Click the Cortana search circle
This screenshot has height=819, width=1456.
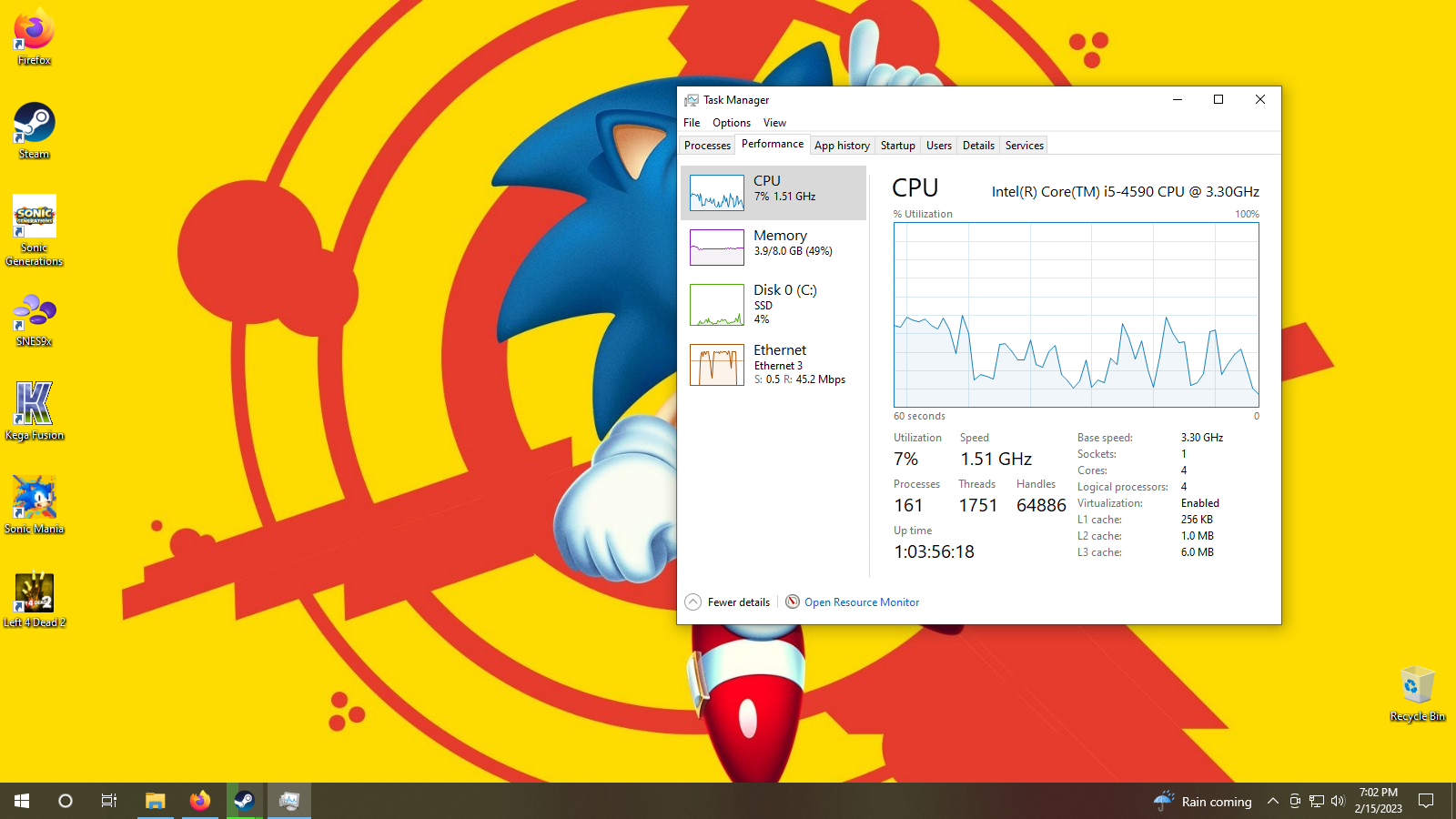(66, 801)
